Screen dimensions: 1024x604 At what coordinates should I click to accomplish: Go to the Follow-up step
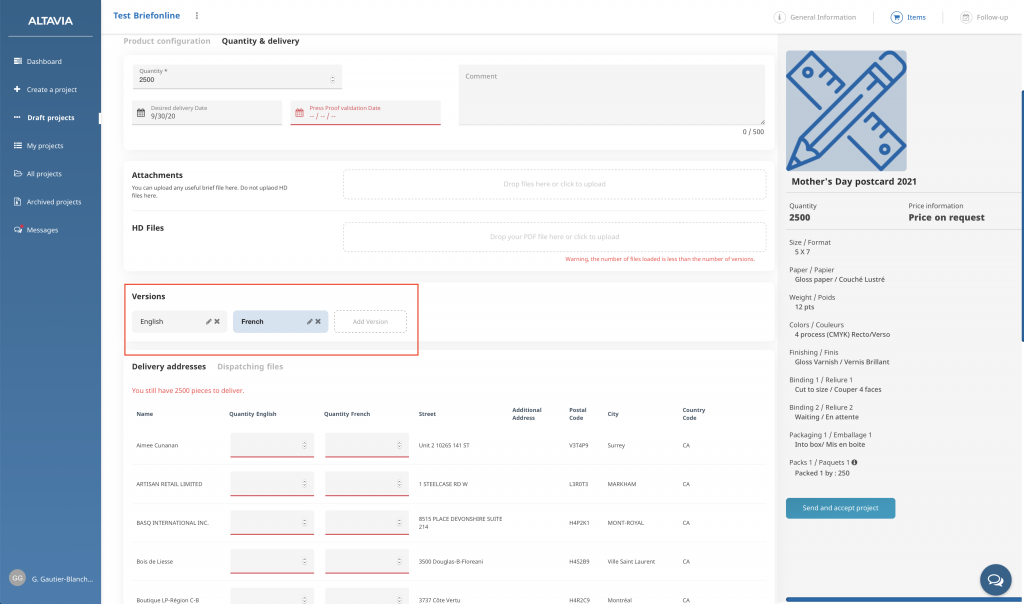tap(984, 17)
